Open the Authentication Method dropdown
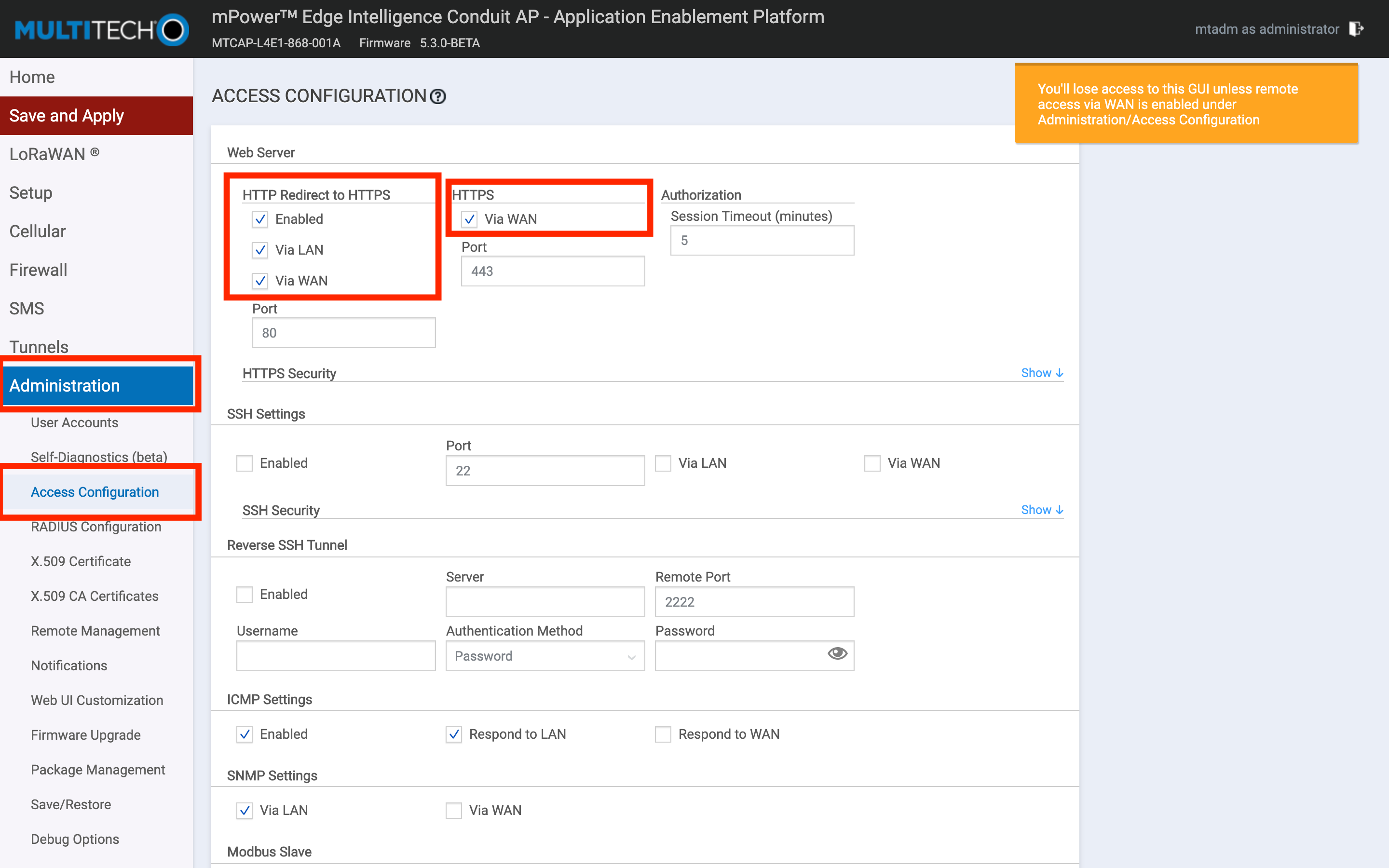Image resolution: width=1389 pixels, height=868 pixels. click(545, 656)
